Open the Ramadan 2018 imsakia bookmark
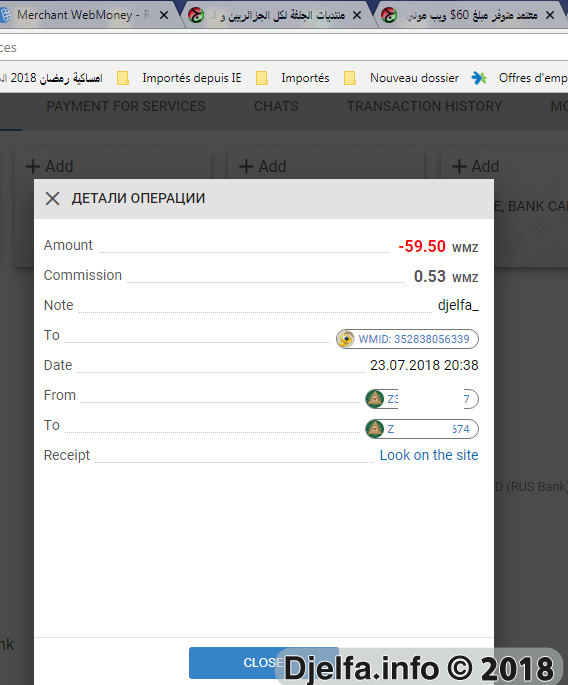This screenshot has height=685, width=568. [x=52, y=78]
